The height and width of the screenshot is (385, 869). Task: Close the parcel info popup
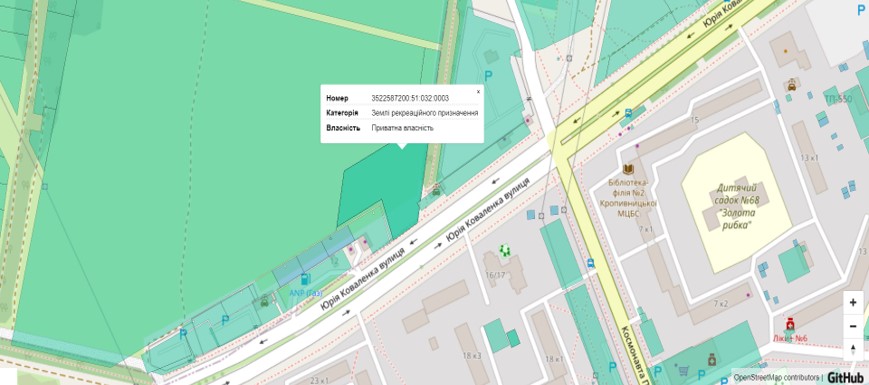pyautogui.click(x=478, y=92)
